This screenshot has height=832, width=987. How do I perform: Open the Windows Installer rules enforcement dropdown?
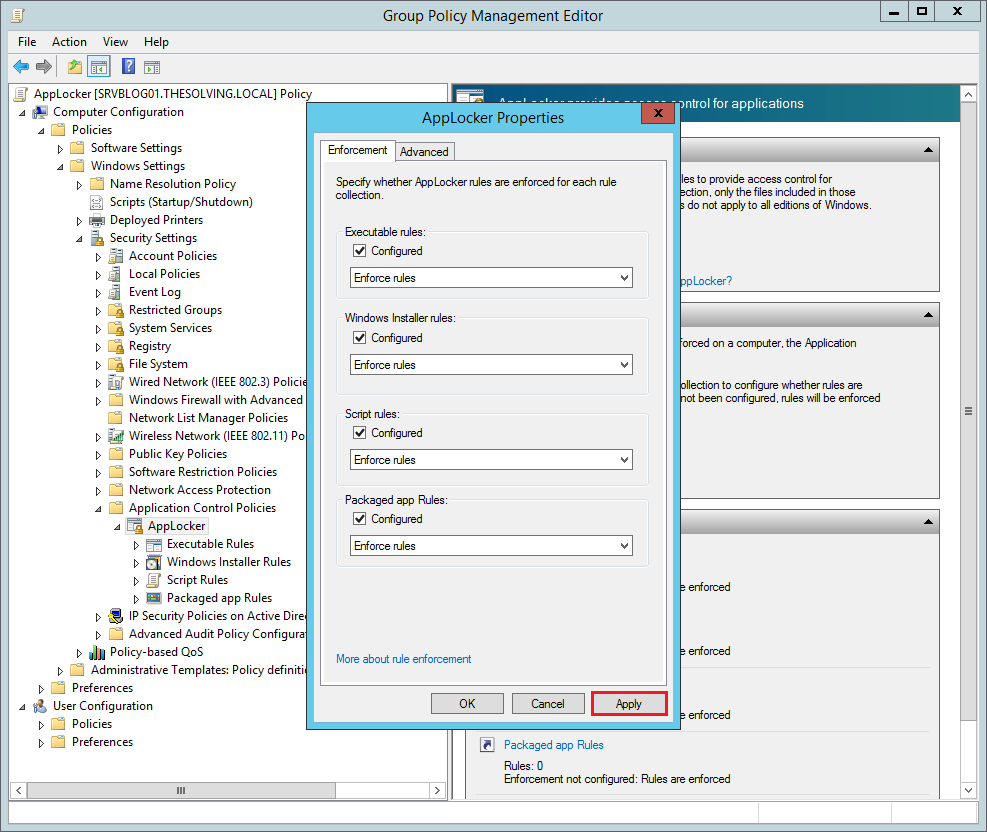tap(491, 365)
